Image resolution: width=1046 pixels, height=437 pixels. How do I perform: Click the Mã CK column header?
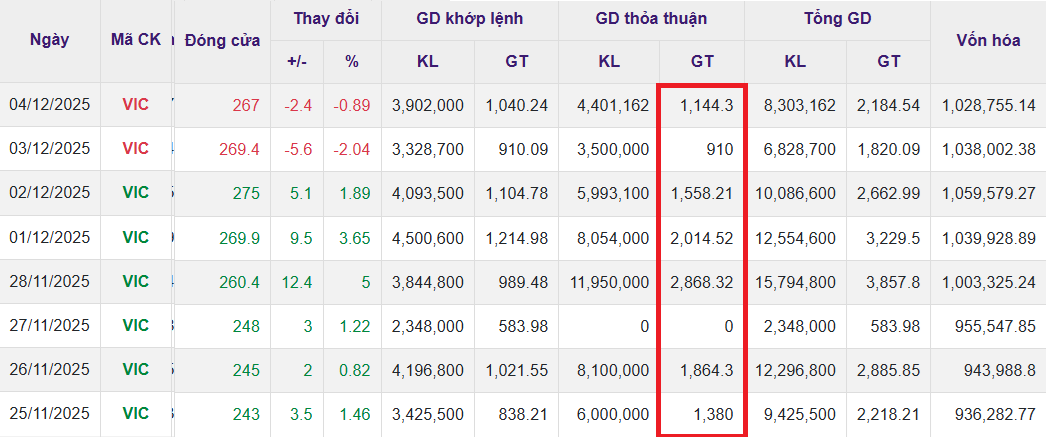point(136,40)
